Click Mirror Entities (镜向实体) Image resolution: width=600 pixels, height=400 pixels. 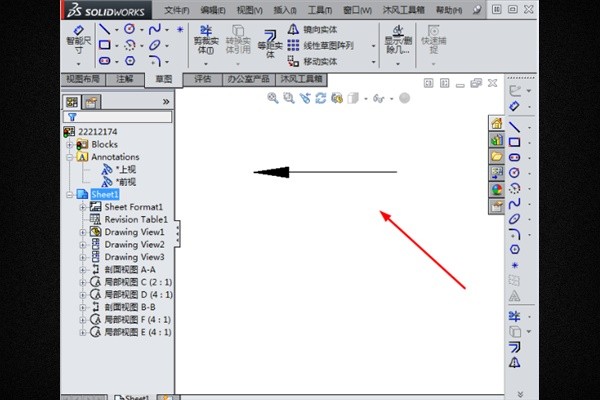(313, 29)
